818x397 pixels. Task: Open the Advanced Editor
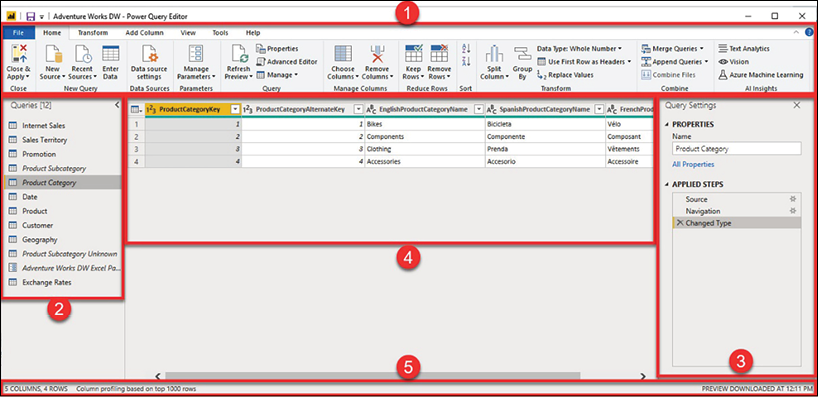pyautogui.click(x=286, y=62)
